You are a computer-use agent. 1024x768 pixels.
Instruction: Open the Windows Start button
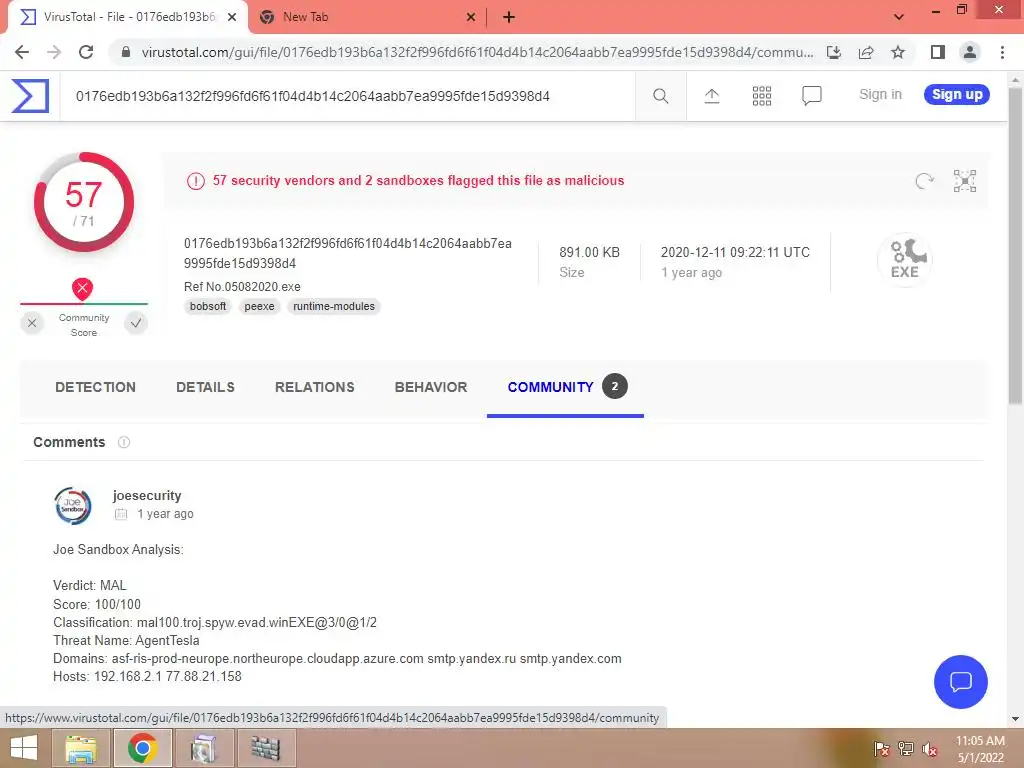(x=24, y=748)
